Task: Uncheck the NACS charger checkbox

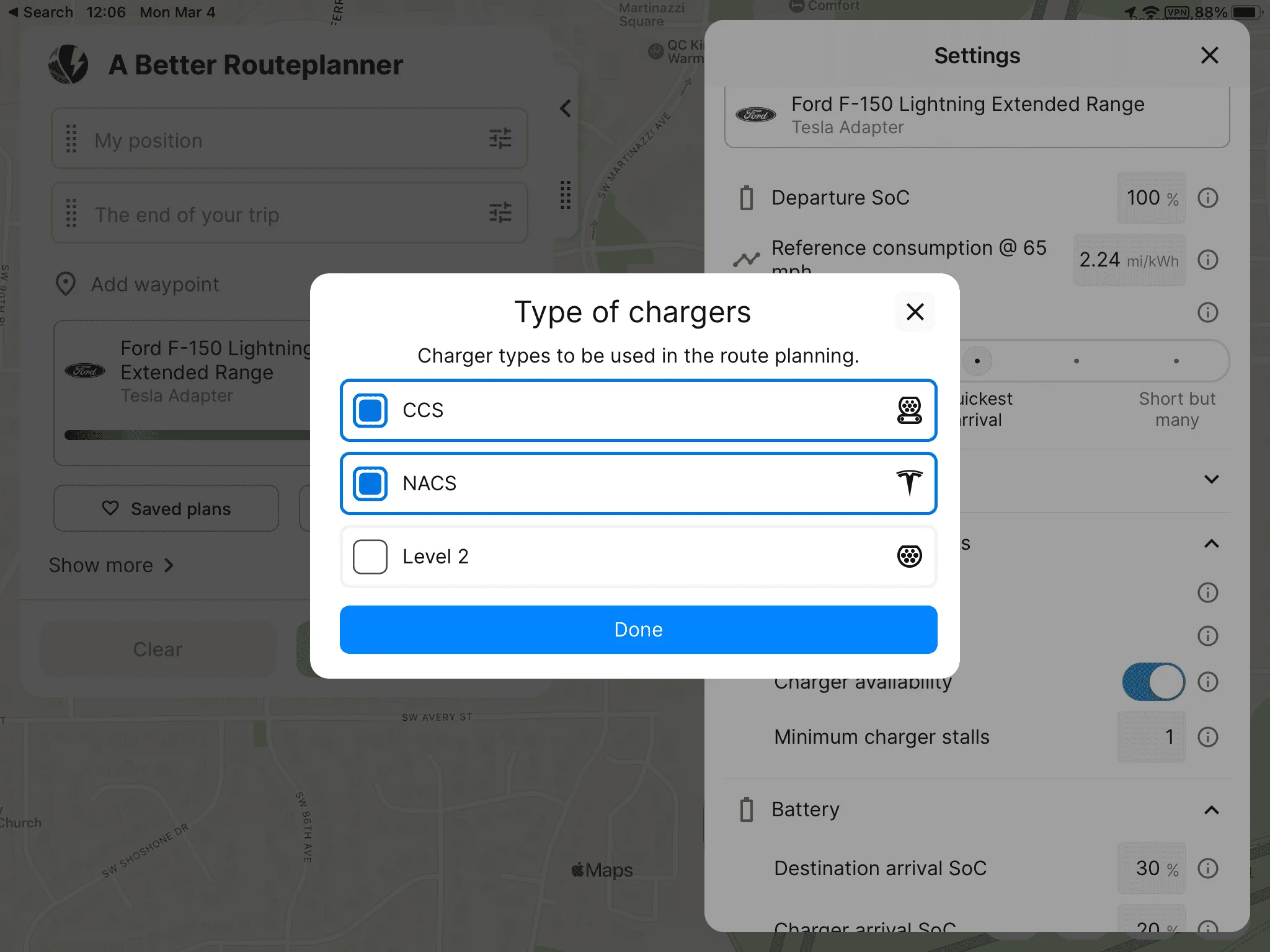Action: click(x=370, y=483)
